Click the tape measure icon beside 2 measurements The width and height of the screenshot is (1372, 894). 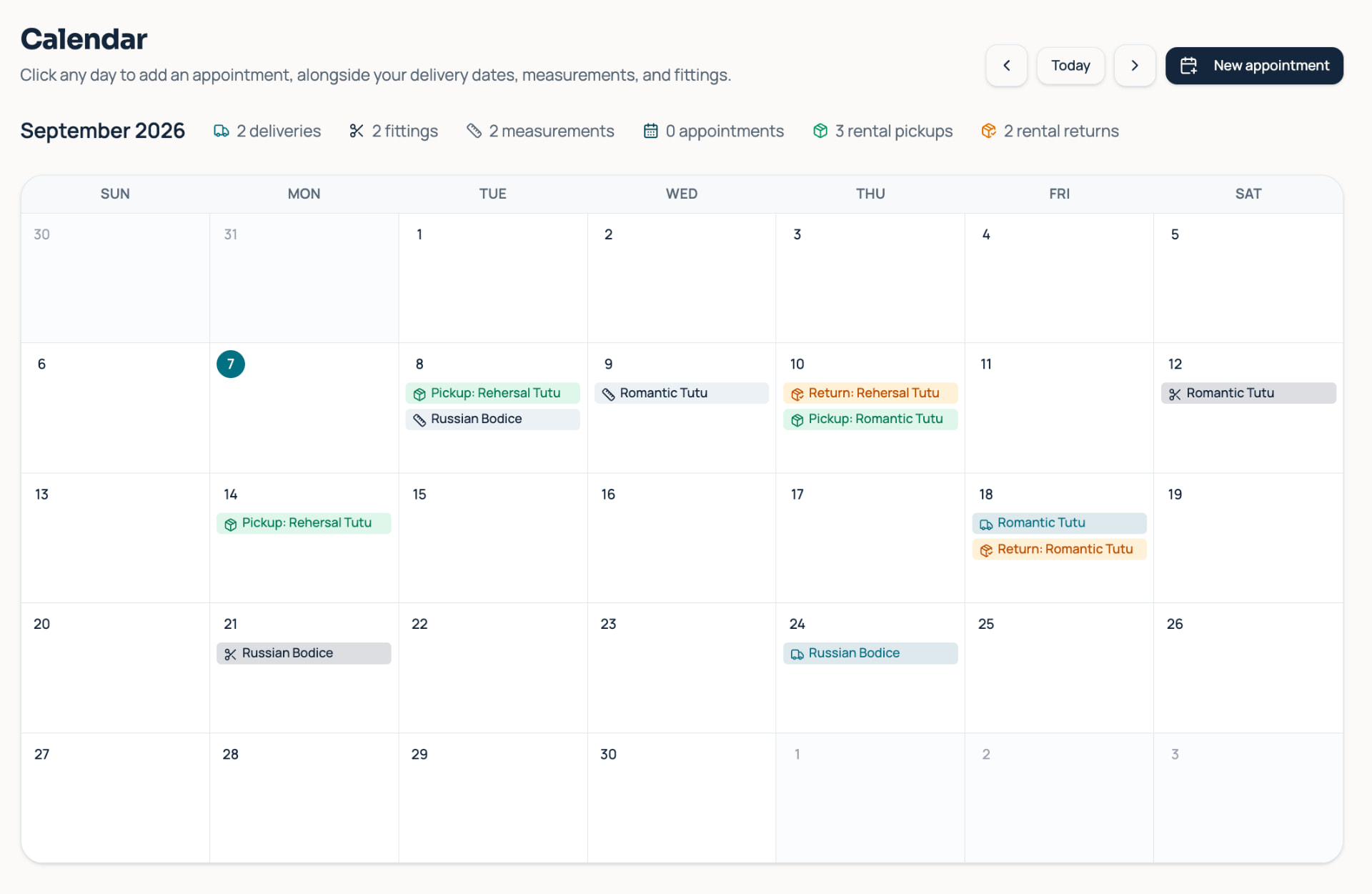pos(474,131)
